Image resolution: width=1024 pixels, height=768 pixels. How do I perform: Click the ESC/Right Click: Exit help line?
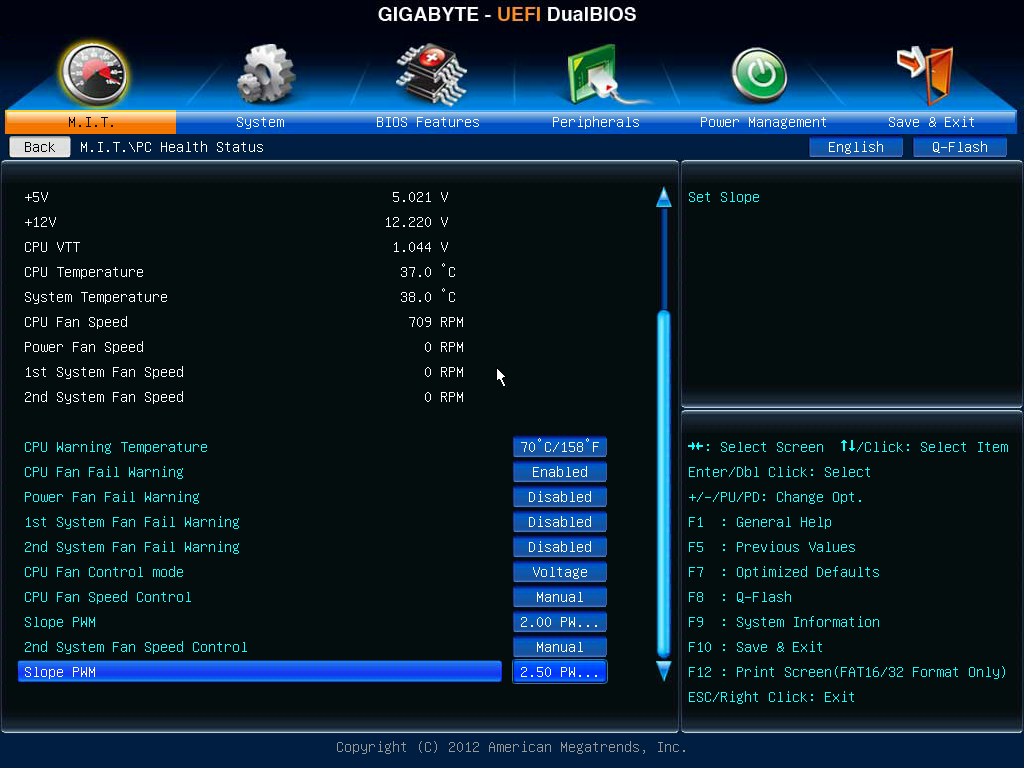(771, 697)
